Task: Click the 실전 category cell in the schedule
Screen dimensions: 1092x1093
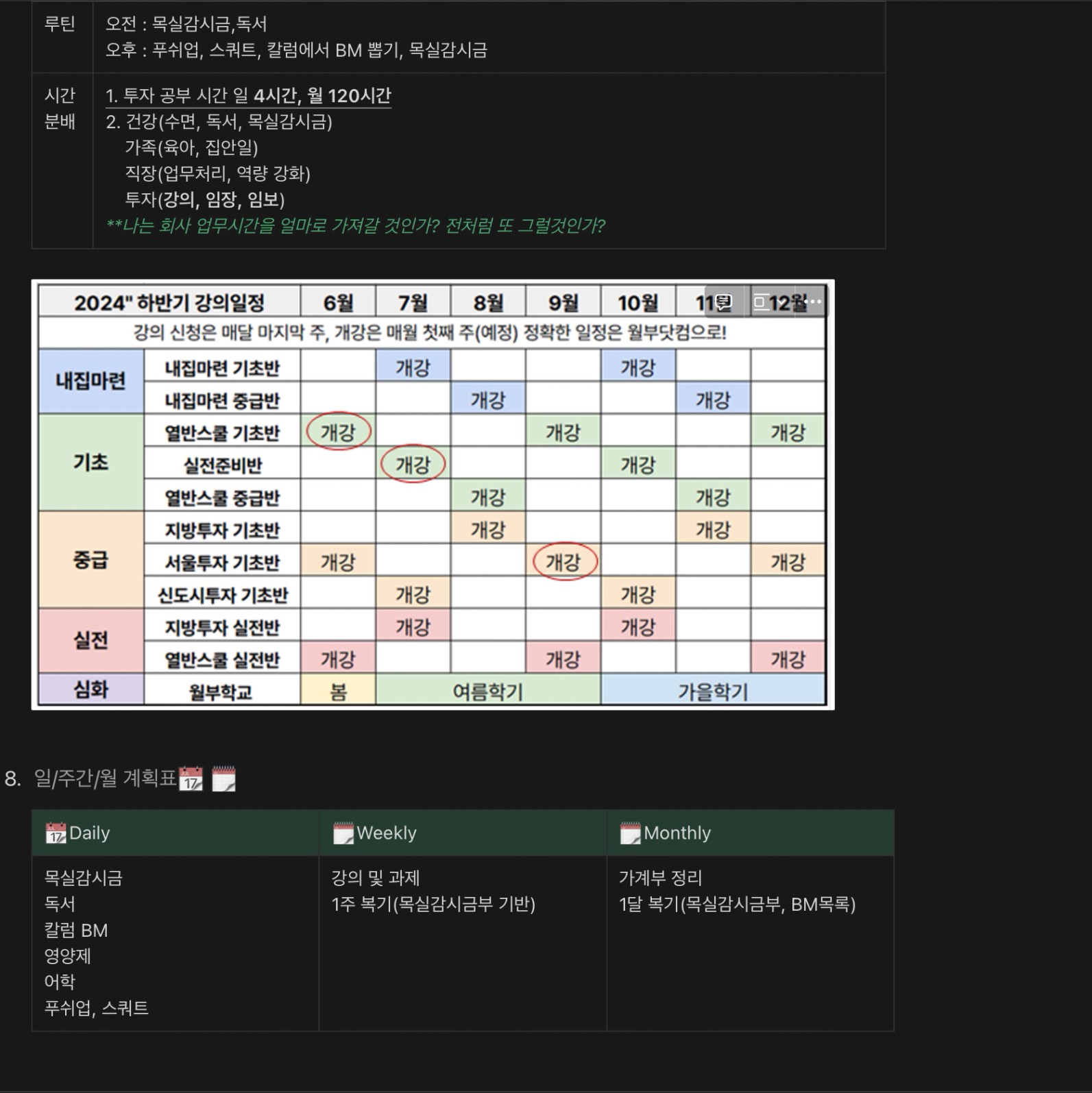Action: pyautogui.click(x=91, y=640)
